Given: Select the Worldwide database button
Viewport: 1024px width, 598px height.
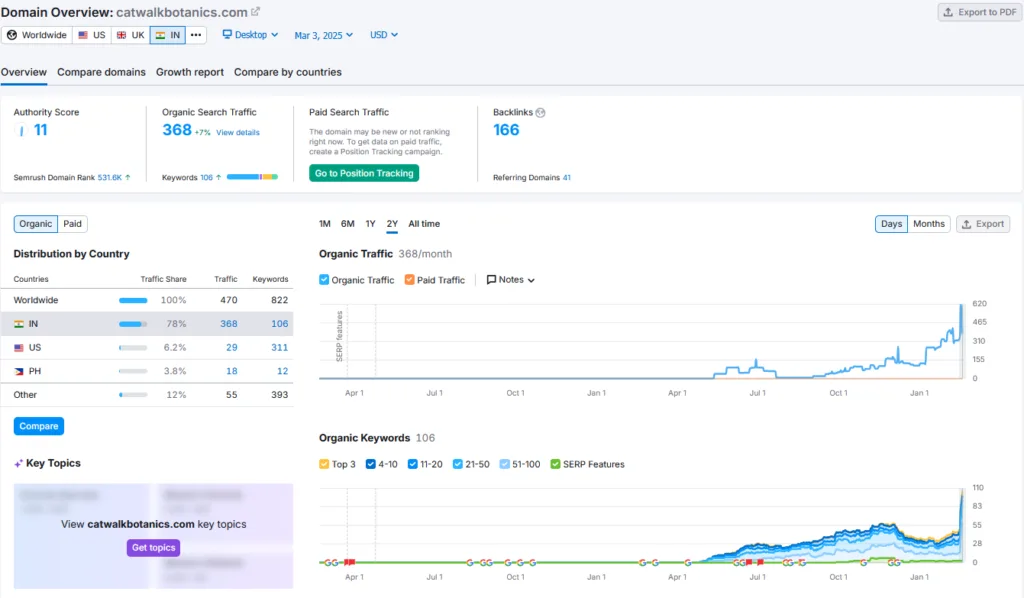Looking at the screenshot, I should tap(37, 35).
